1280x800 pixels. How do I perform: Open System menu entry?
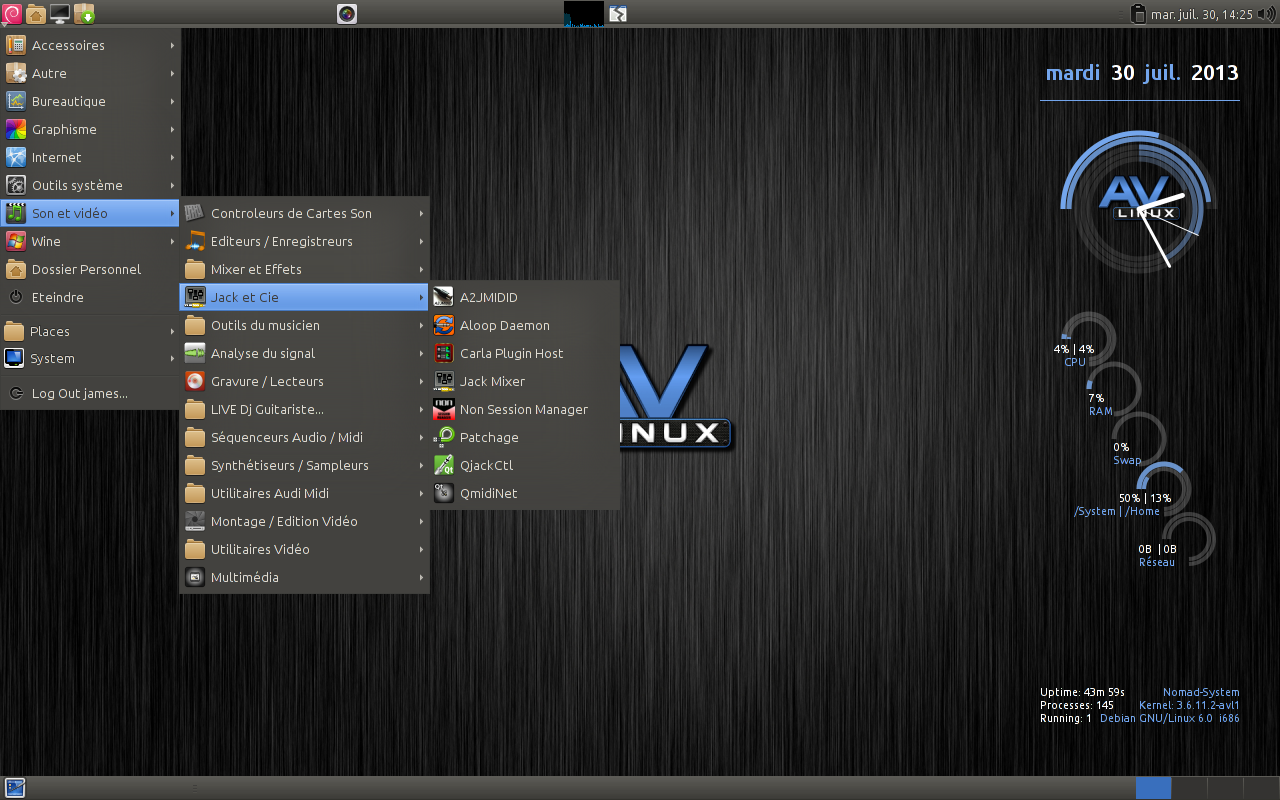(90, 358)
